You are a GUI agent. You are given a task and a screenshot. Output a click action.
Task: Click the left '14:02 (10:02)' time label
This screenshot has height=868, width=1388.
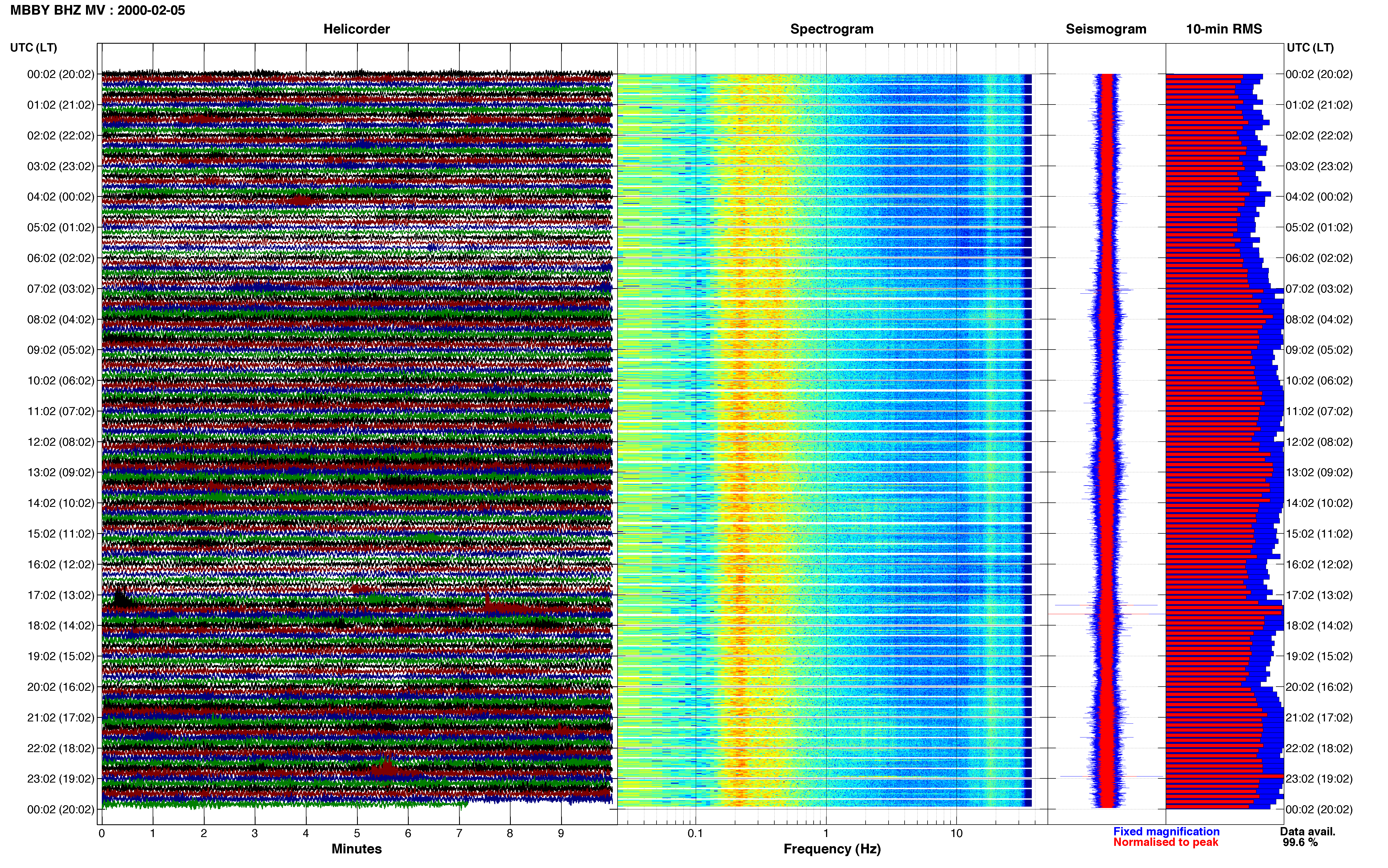[61, 503]
